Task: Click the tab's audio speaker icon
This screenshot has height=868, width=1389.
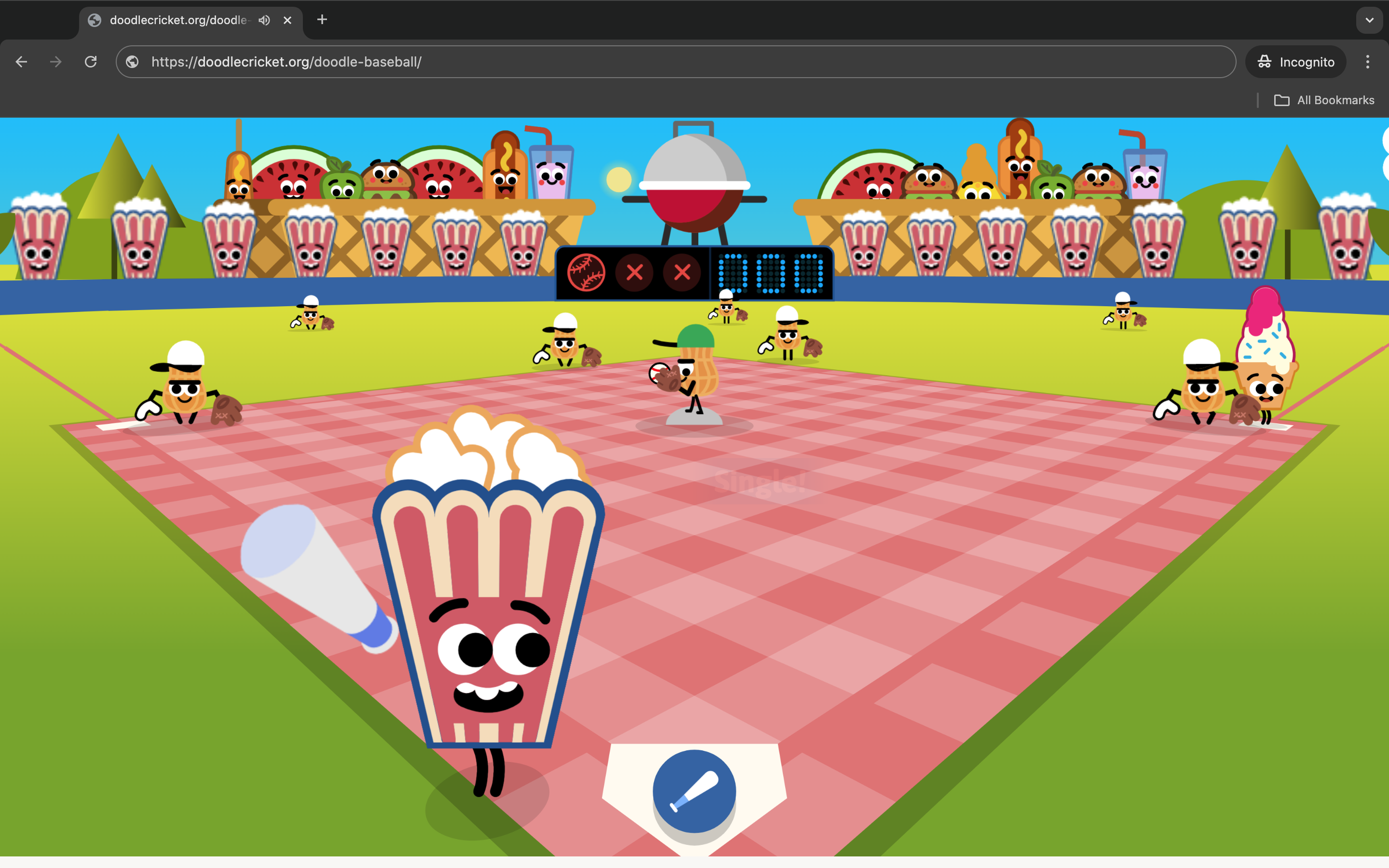Action: (x=264, y=20)
